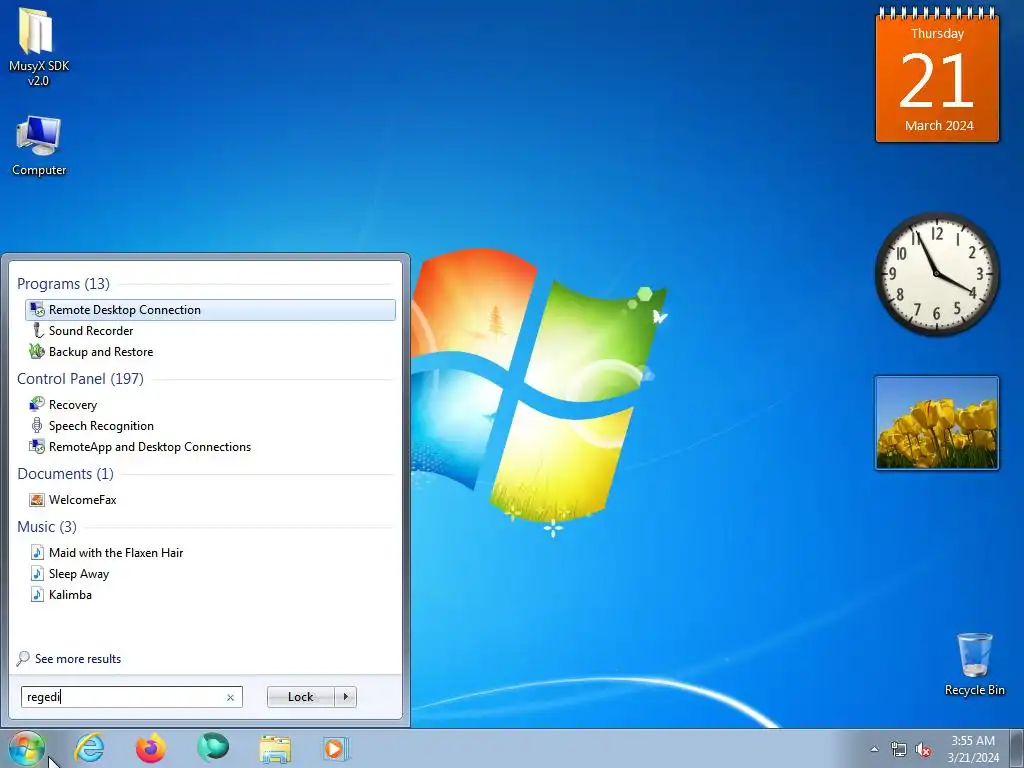
Task: Open MusyX SDK v2.0 desktop folder
Action: pos(39,46)
